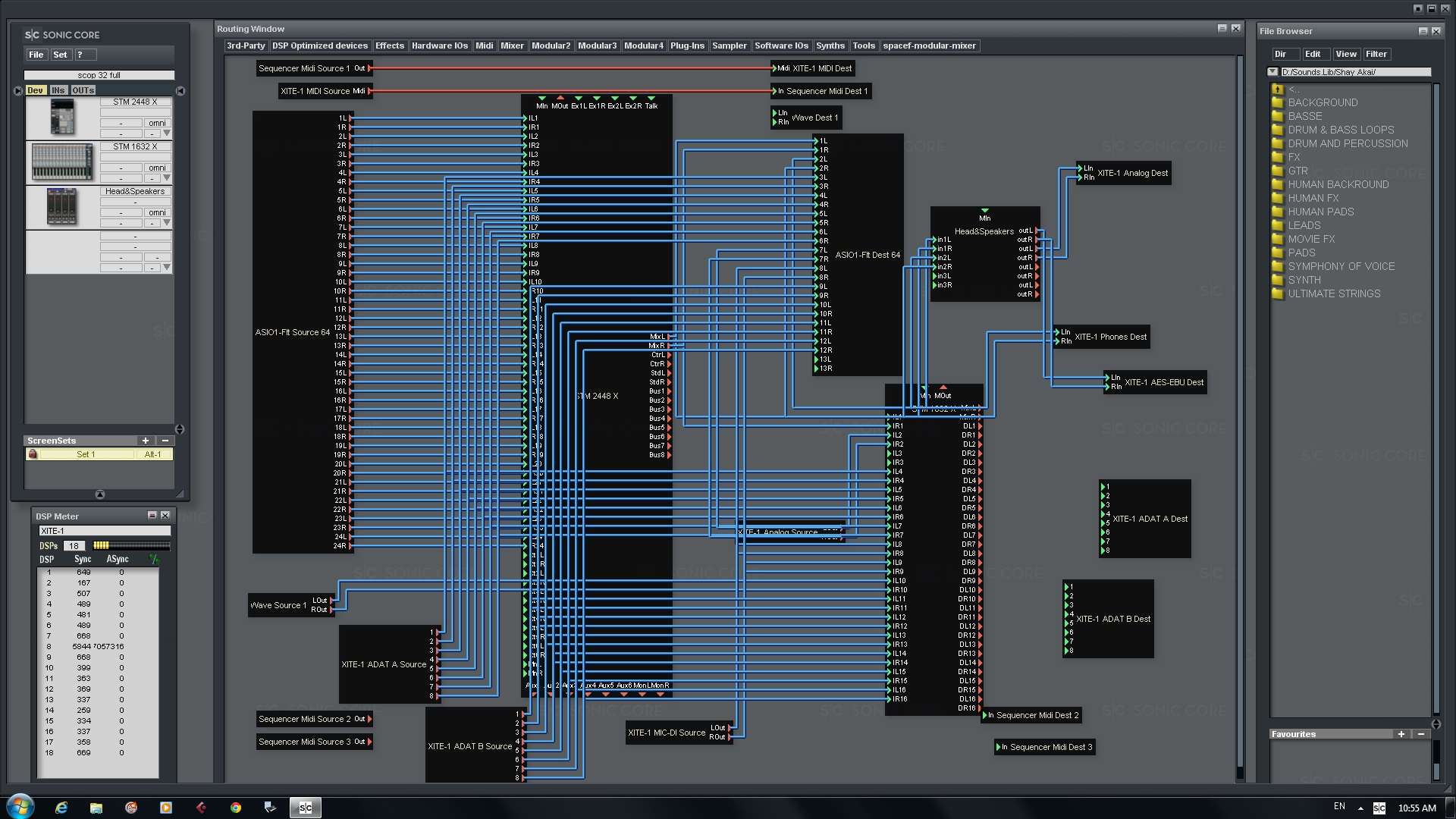Click the skip-back arrow icon right of OUTs tab

pyautogui.click(x=180, y=90)
